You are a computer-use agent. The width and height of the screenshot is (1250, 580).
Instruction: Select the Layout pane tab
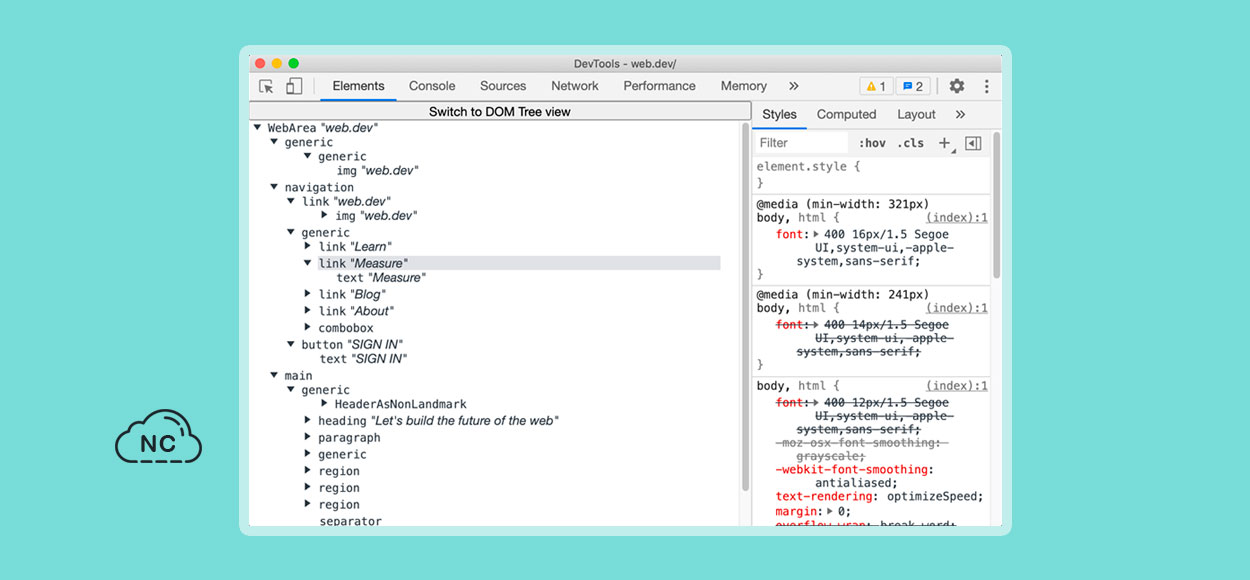point(916,114)
